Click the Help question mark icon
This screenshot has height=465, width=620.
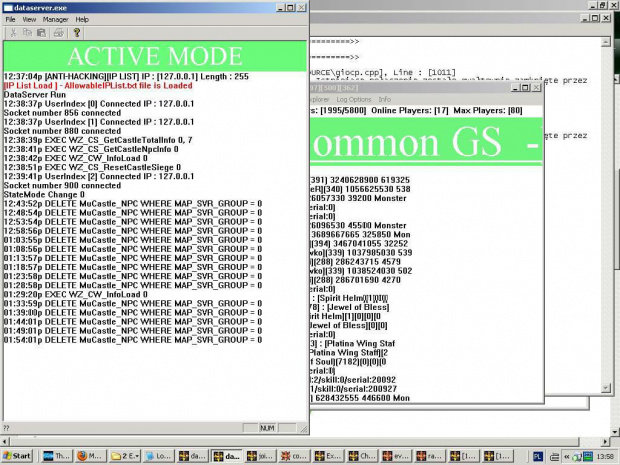pyautogui.click(x=77, y=32)
